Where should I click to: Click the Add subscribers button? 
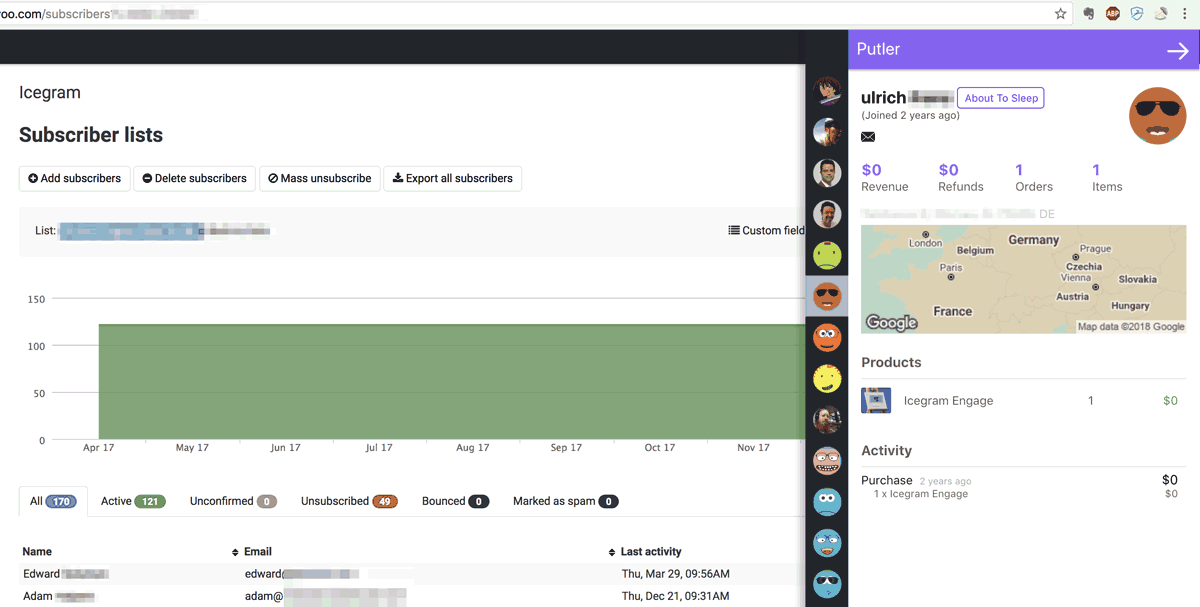coord(75,178)
